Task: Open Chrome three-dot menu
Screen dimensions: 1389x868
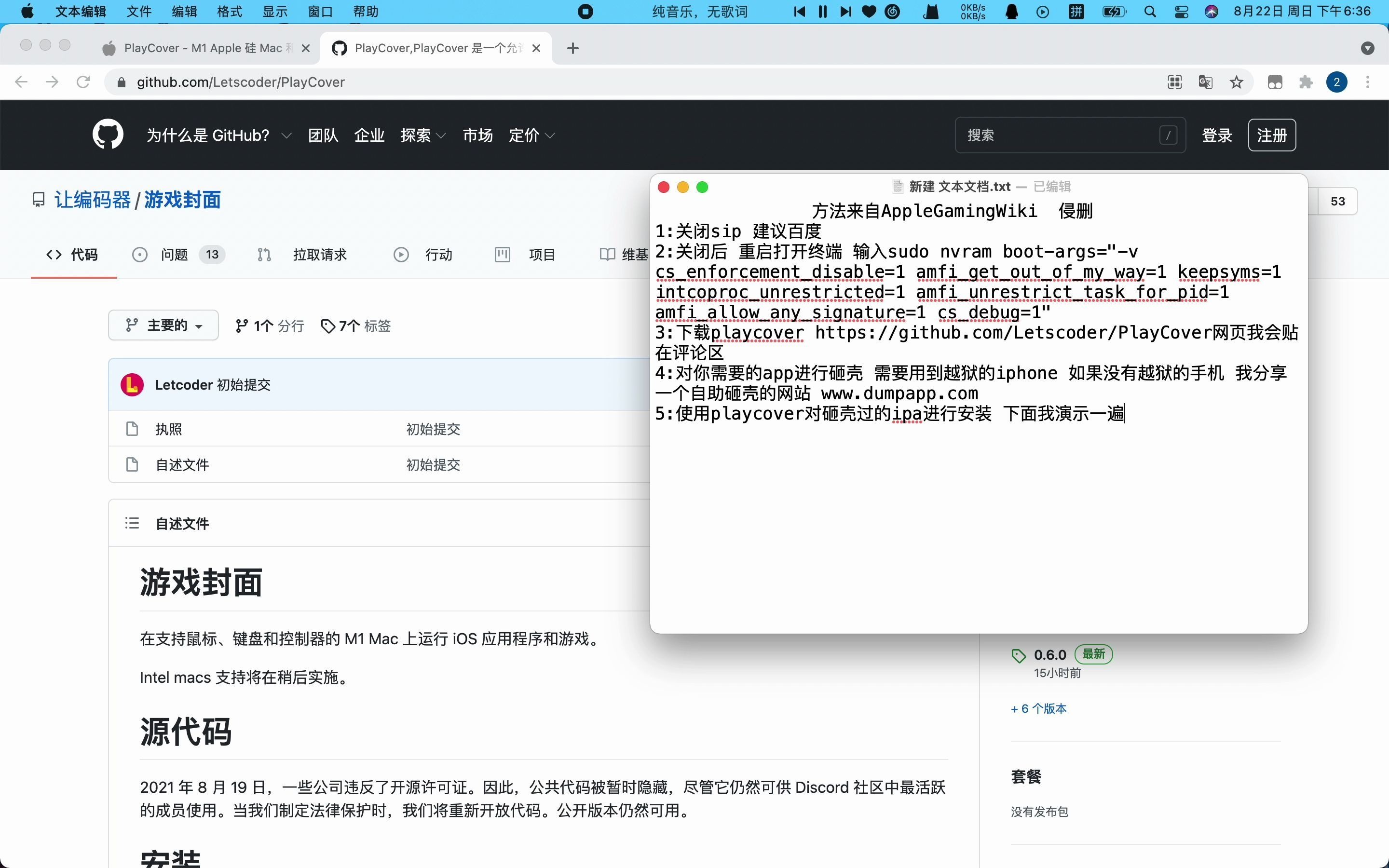Action: coord(1368,82)
